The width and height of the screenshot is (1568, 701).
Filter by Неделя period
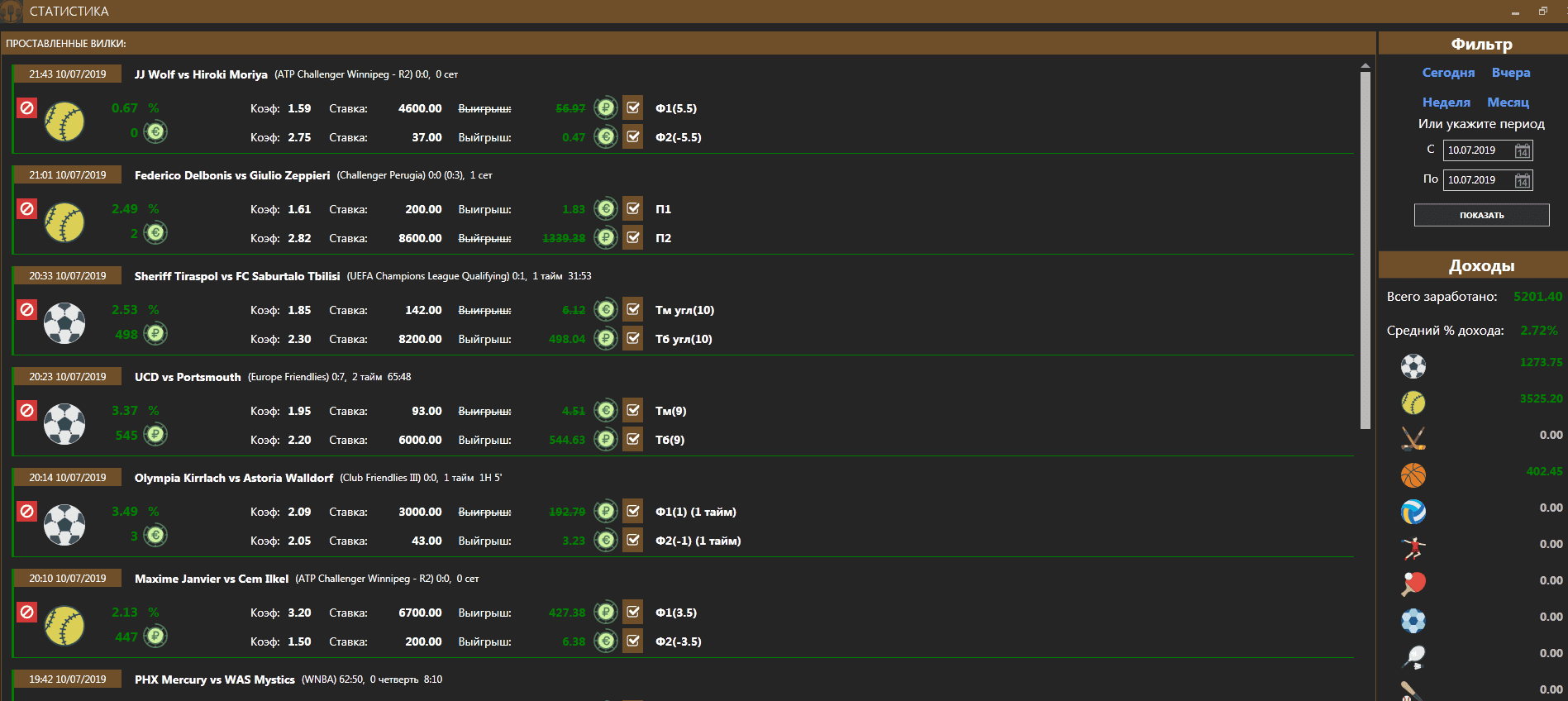click(1446, 103)
